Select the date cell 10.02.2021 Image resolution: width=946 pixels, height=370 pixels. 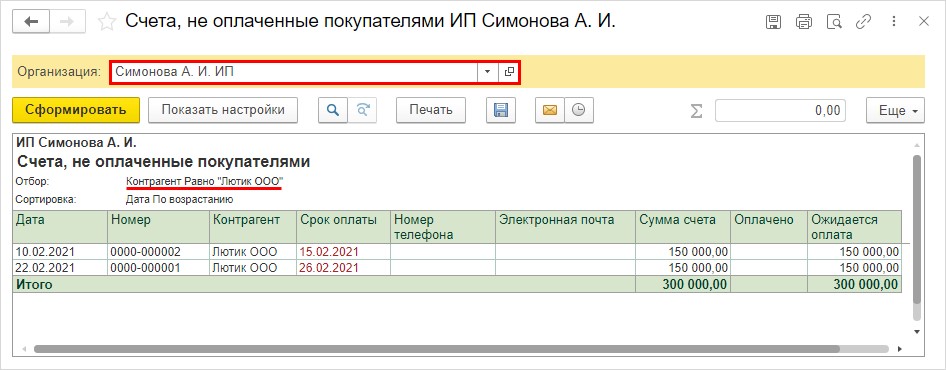[x=60, y=252]
